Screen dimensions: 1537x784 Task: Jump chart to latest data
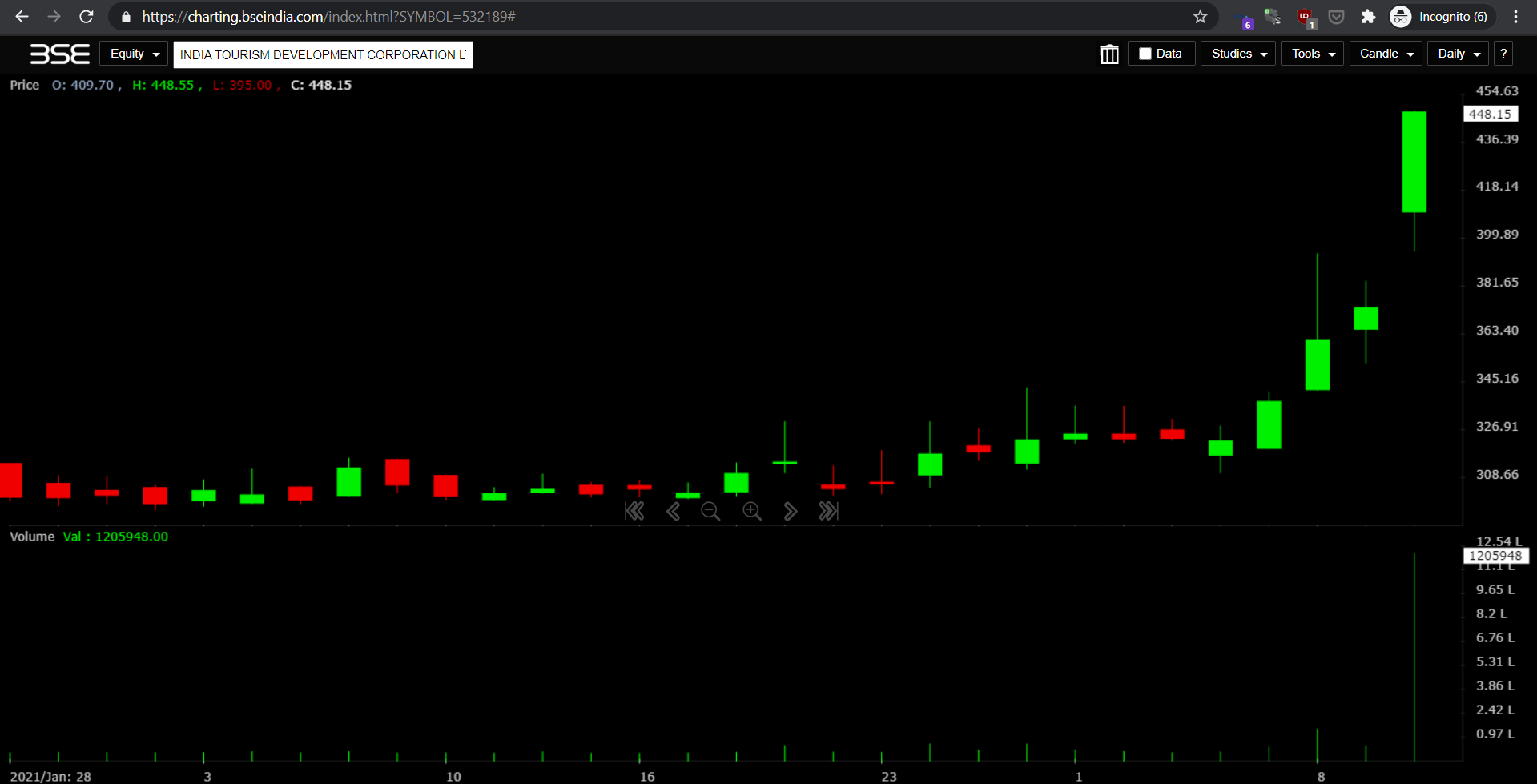click(x=829, y=511)
